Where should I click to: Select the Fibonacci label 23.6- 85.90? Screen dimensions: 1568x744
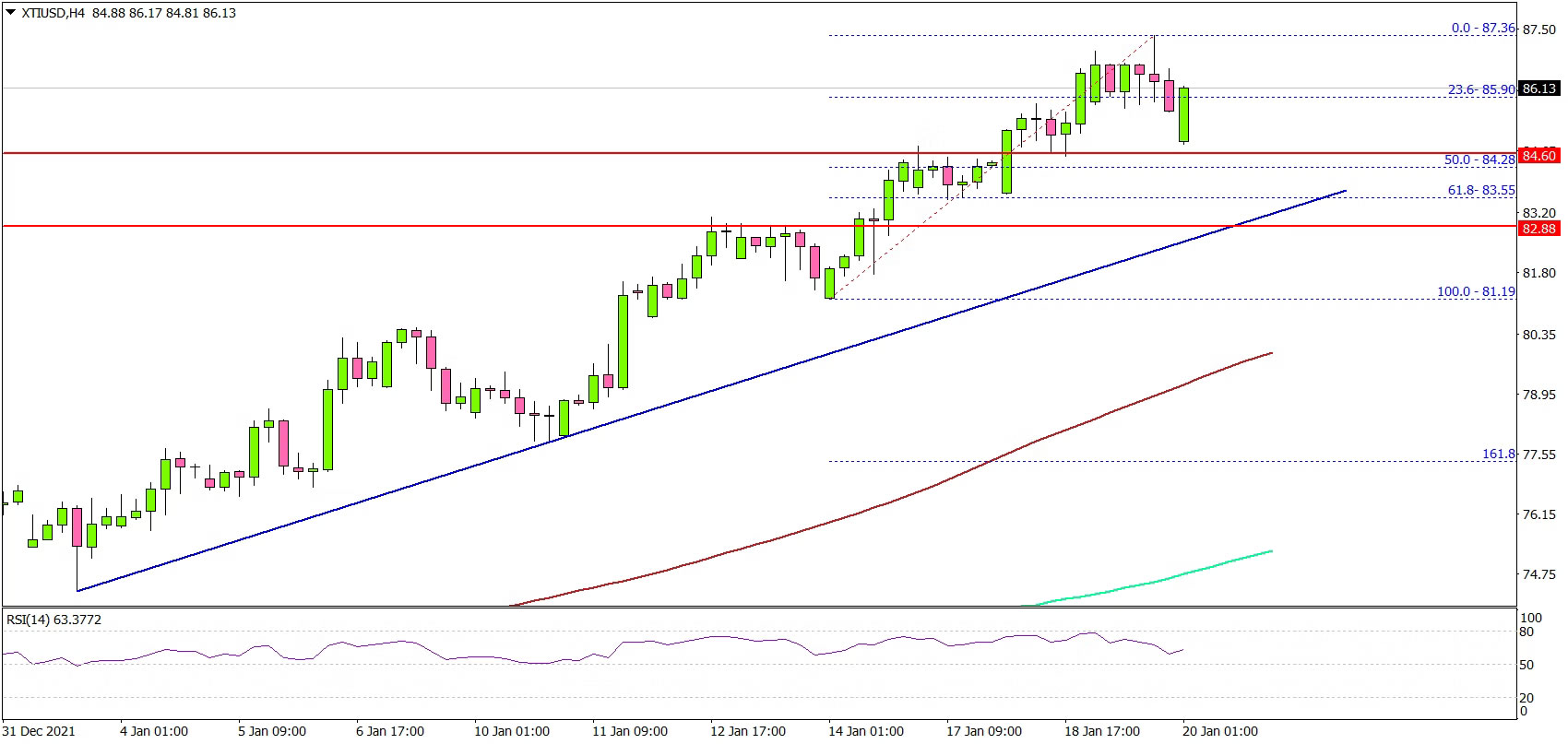point(1481,89)
